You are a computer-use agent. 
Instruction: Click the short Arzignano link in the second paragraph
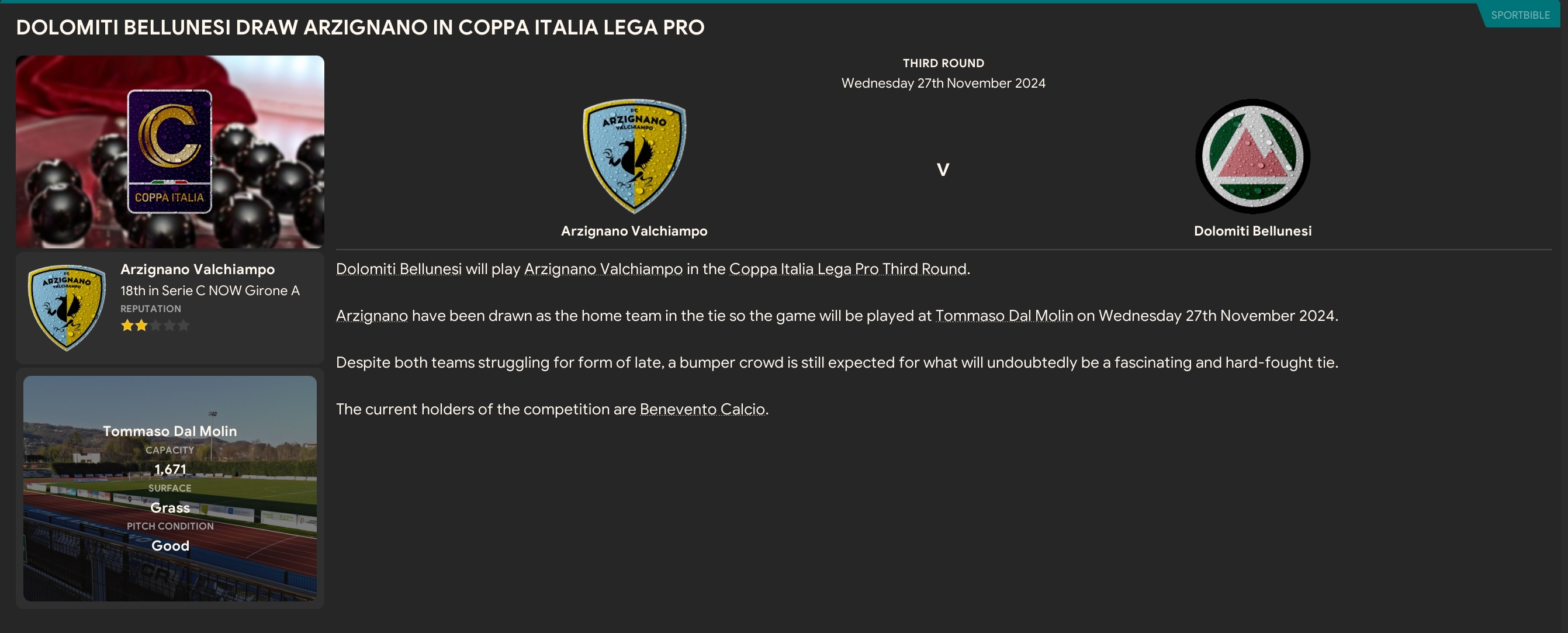tap(371, 316)
